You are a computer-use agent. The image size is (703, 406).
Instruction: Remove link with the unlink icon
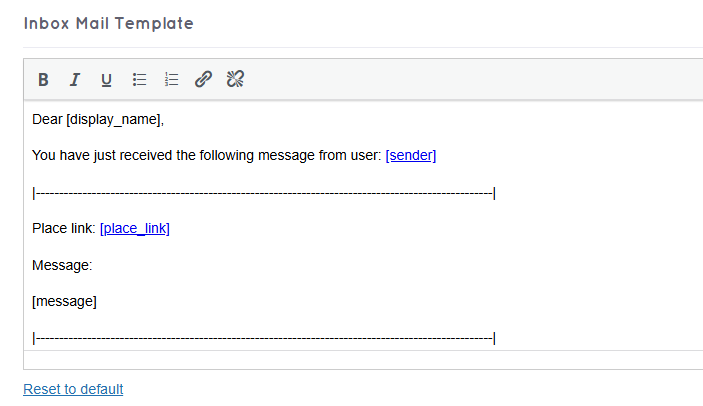click(x=236, y=80)
